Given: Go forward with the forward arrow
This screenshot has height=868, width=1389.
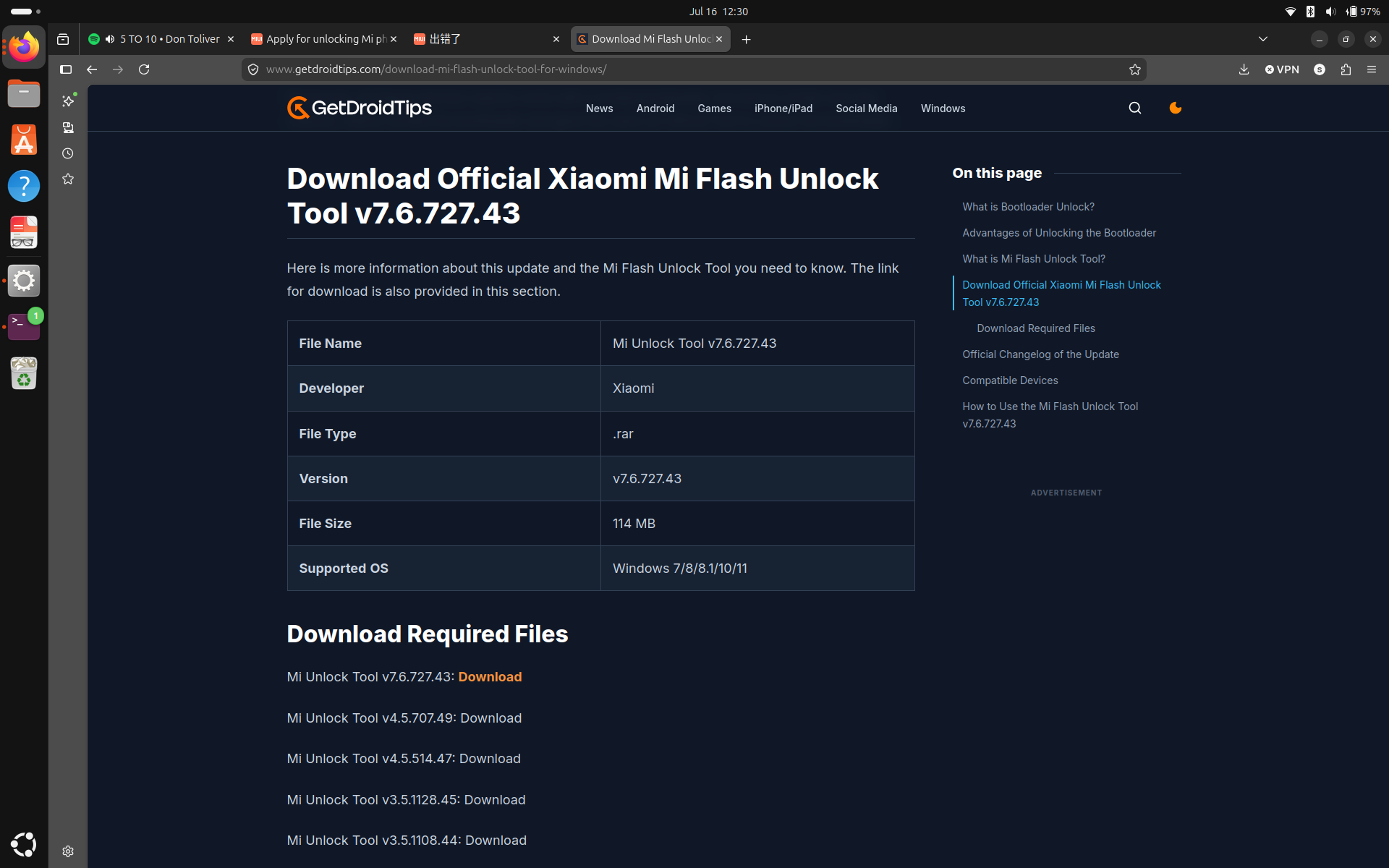Looking at the screenshot, I should (x=118, y=69).
